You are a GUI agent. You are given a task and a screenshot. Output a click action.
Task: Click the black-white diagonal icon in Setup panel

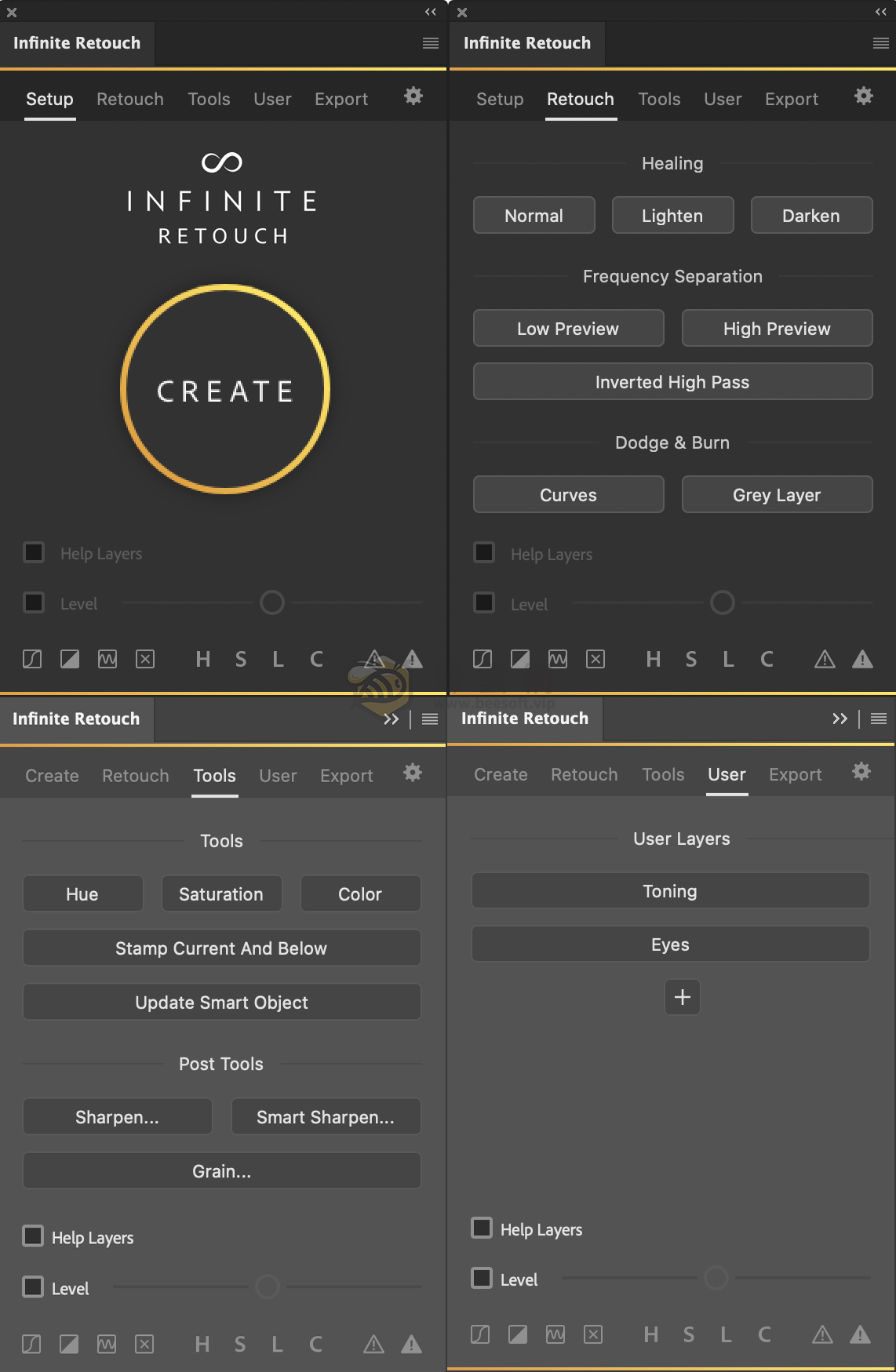pyautogui.click(x=70, y=659)
